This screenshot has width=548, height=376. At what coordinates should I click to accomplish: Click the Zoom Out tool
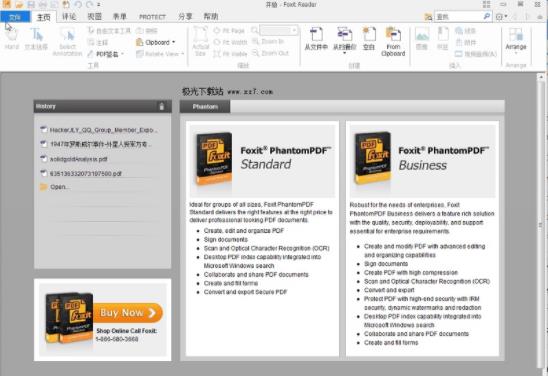[271, 53]
